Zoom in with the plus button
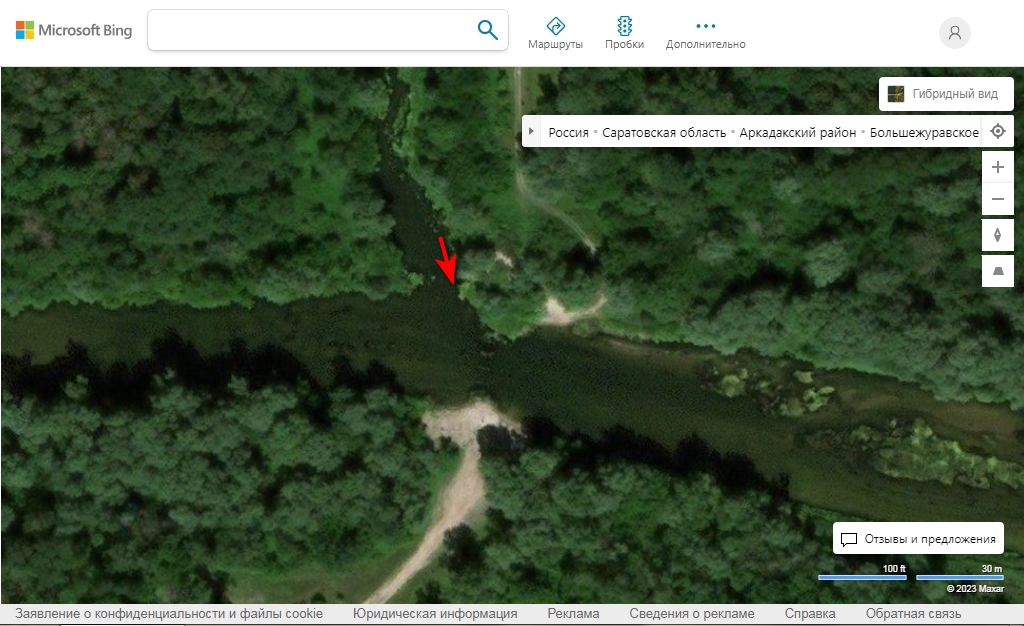This screenshot has height=626, width=1024. coord(997,167)
